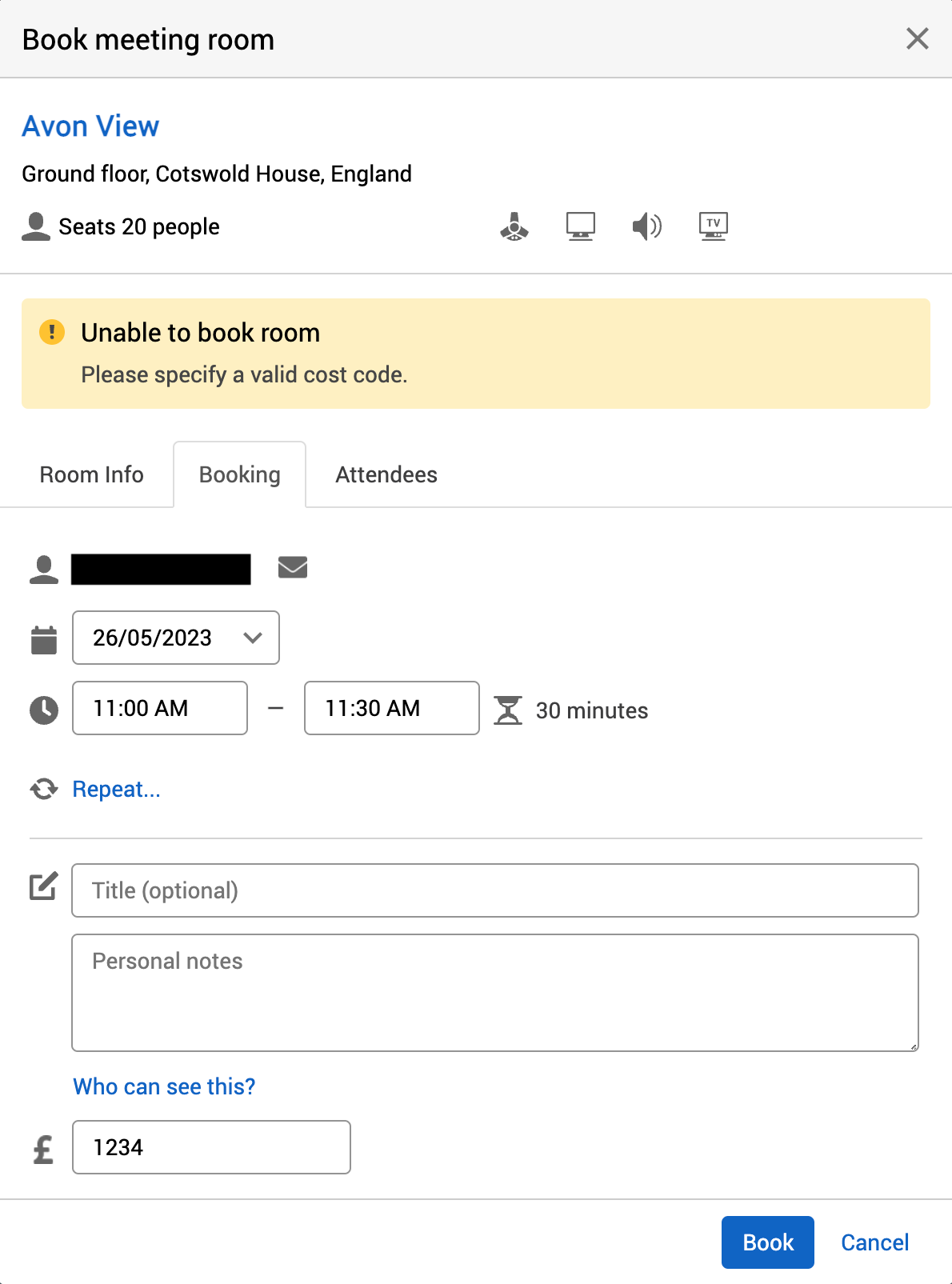952x1284 pixels.
Task: Open the Repeat... recurrence link
Action: (117, 790)
